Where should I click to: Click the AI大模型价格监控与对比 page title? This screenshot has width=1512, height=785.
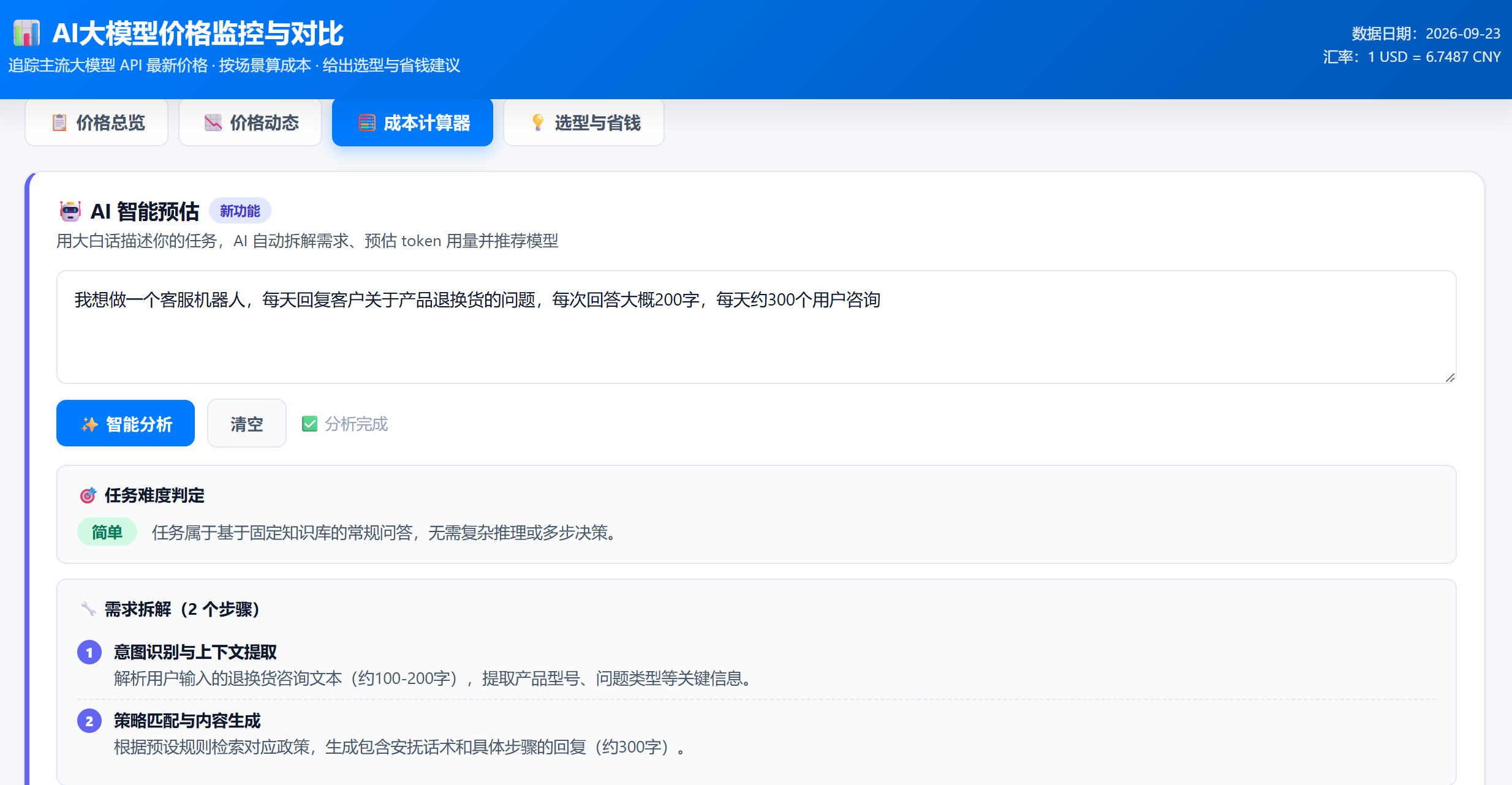pos(198,34)
